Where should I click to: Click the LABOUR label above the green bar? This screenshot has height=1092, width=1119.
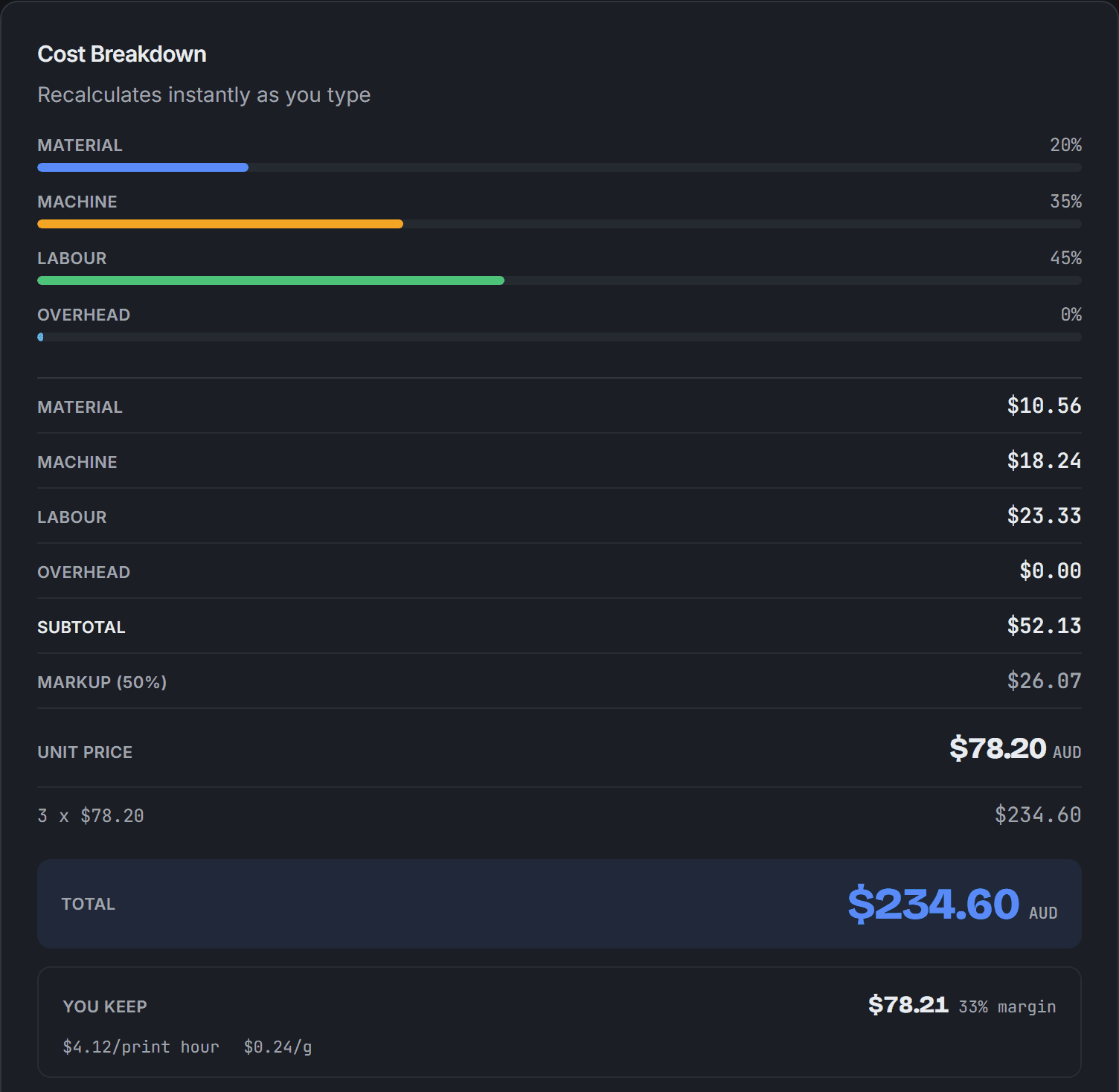point(72,258)
